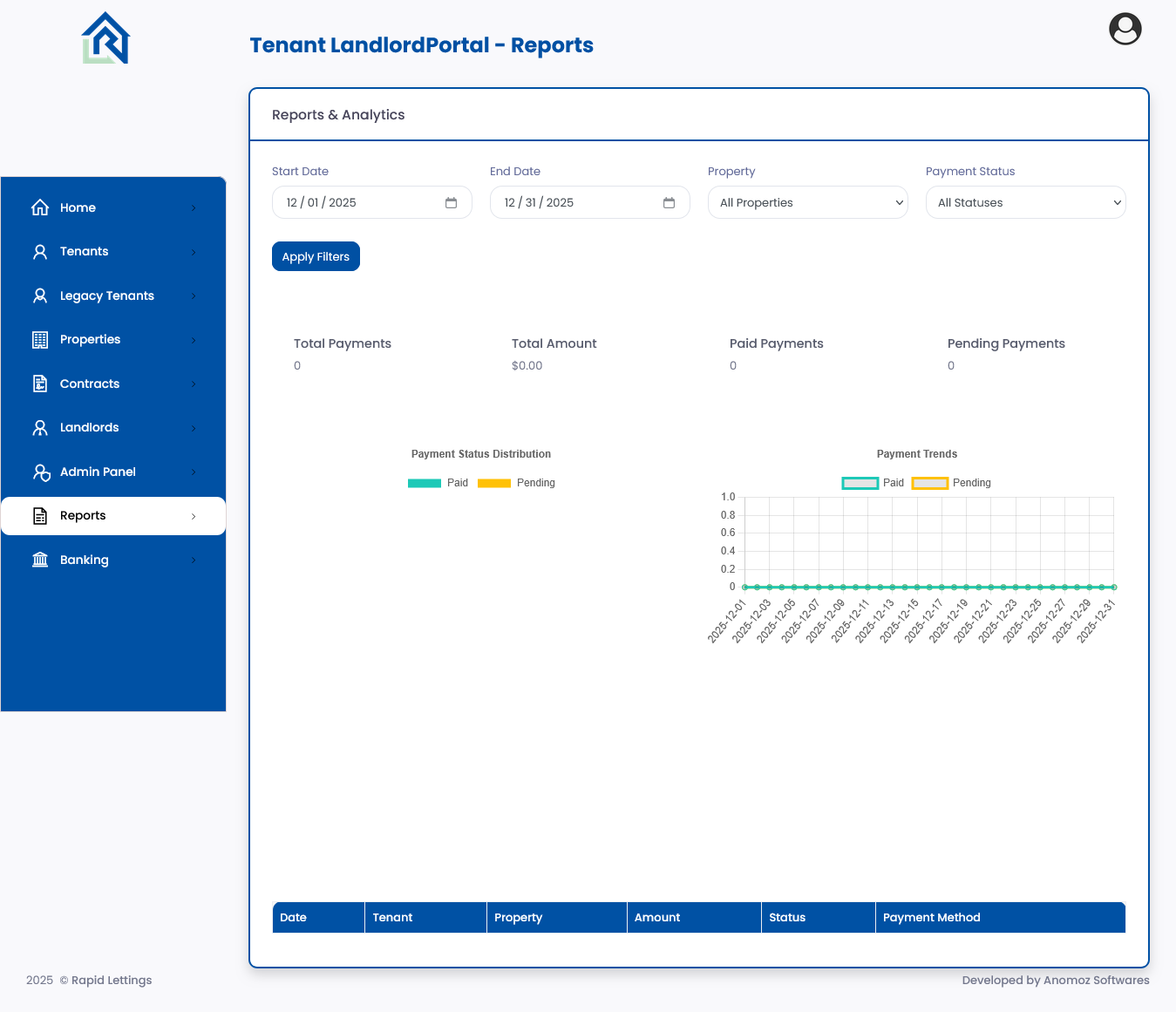Viewport: 1176px width, 1012px height.
Task: Click the Properties building icon
Action: (40, 340)
